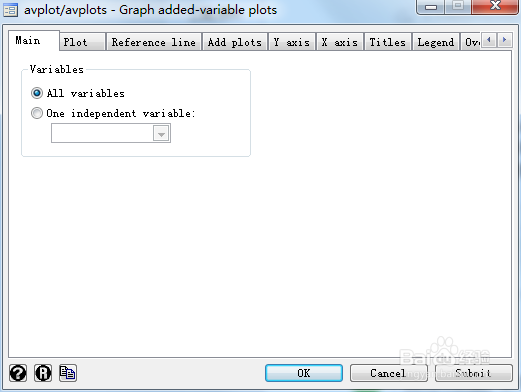The height and width of the screenshot is (392, 521).
Task: Click the Submit button
Action: pyautogui.click(x=473, y=373)
